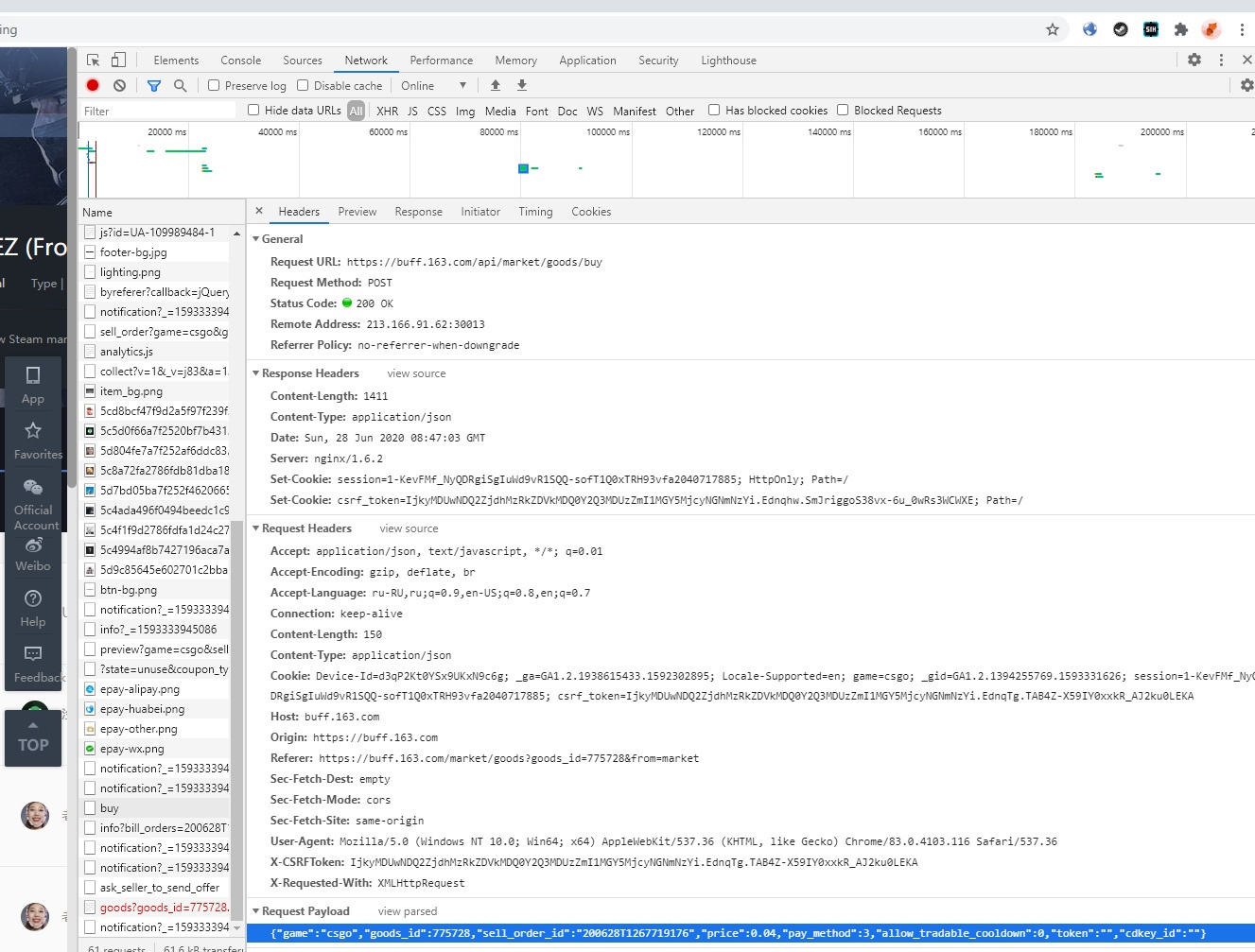Click the dark round extension icon

click(x=1121, y=29)
